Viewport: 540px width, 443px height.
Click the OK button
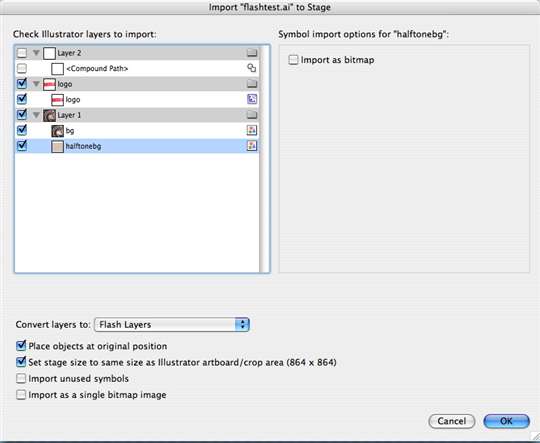506,421
